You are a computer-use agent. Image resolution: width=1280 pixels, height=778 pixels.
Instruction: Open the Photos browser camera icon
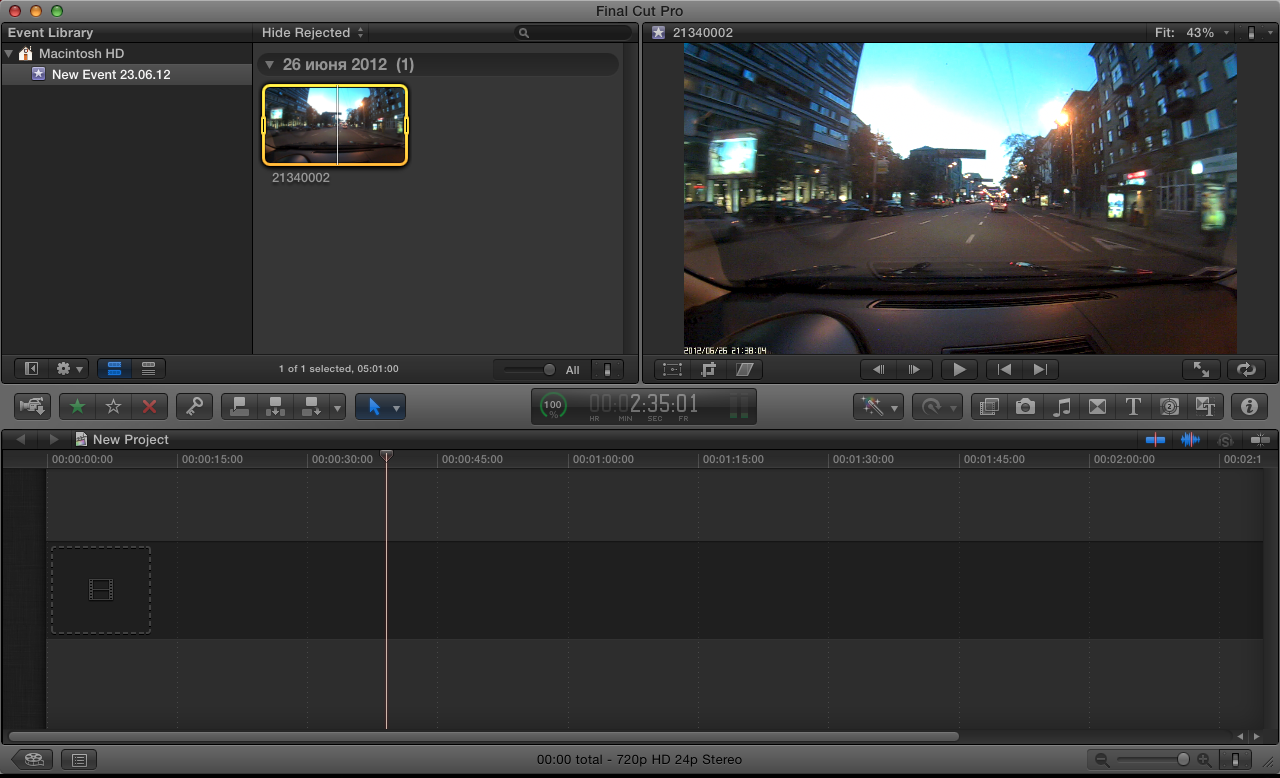pyautogui.click(x=1025, y=407)
